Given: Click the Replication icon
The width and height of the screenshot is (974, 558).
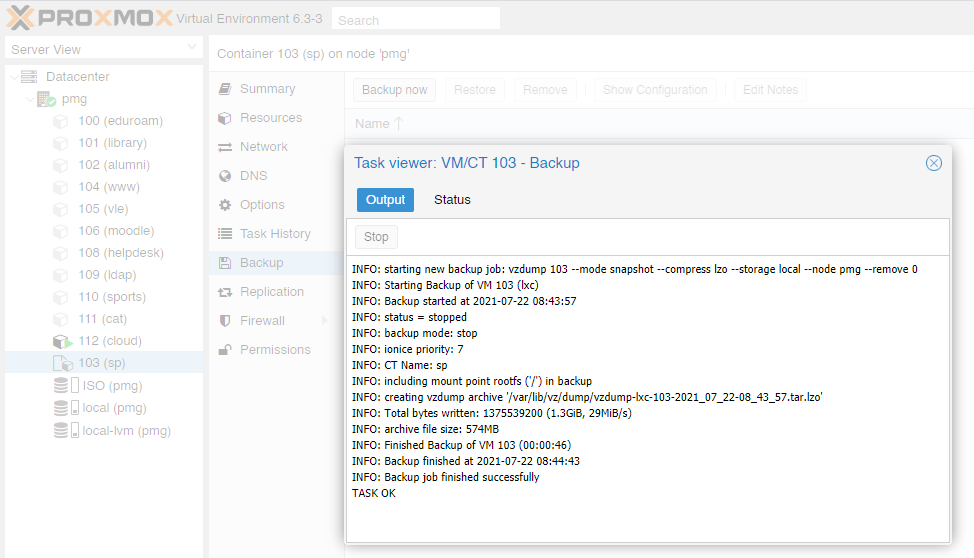Looking at the screenshot, I should pyautogui.click(x=225, y=292).
